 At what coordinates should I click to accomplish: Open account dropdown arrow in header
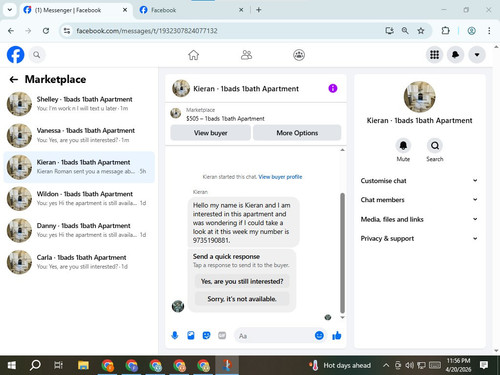click(477, 55)
